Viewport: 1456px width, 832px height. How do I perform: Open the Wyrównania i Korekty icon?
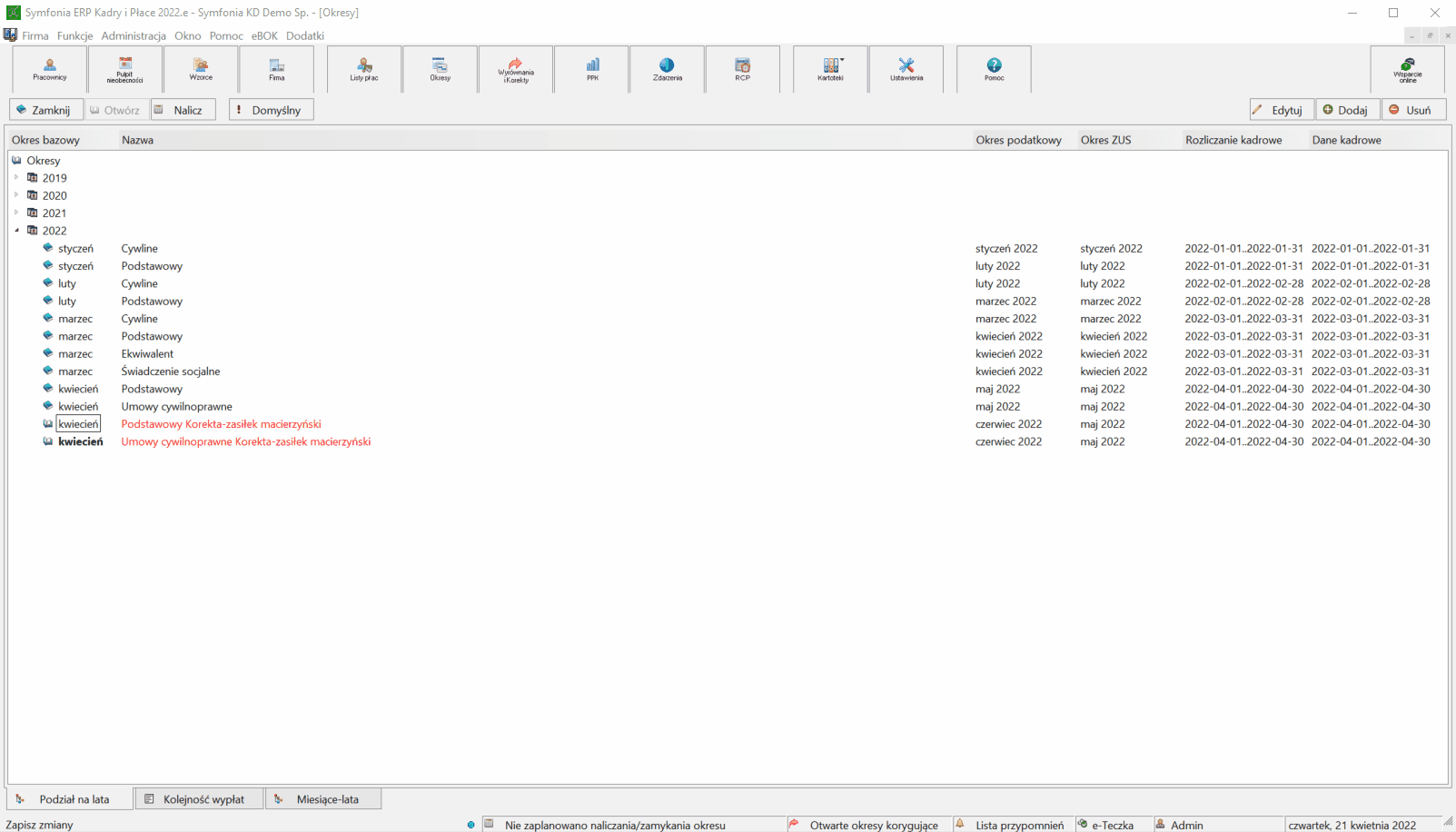pyautogui.click(x=516, y=69)
